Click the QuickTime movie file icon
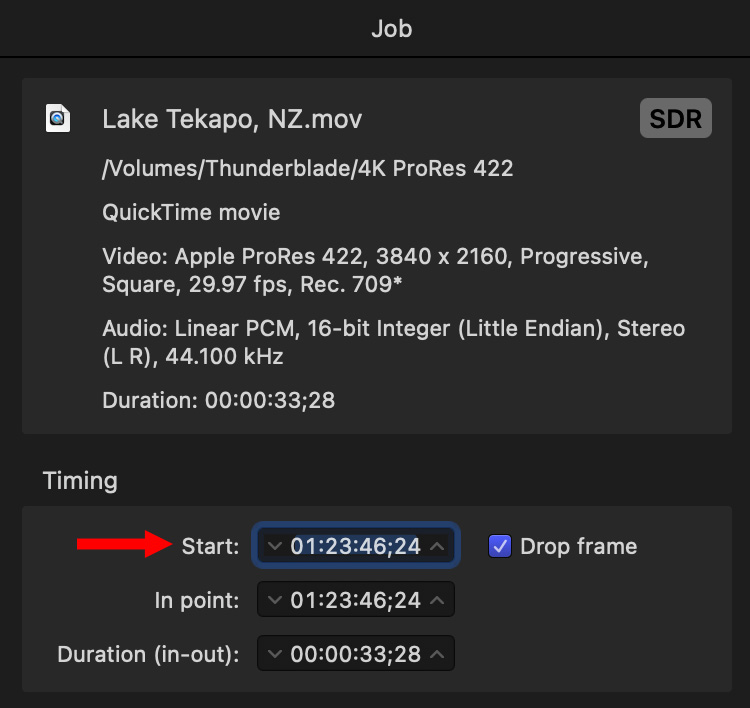The image size is (750, 708). (58, 119)
